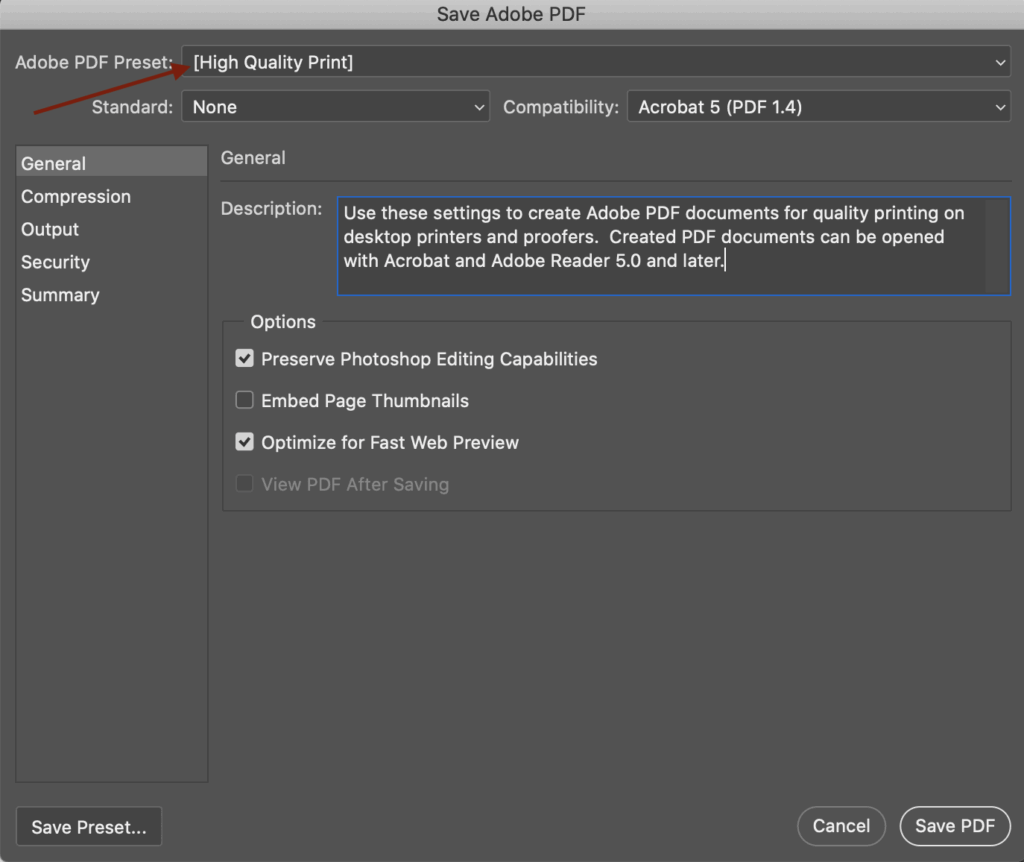
Task: Click the Compatibility label
Action: 560,106
